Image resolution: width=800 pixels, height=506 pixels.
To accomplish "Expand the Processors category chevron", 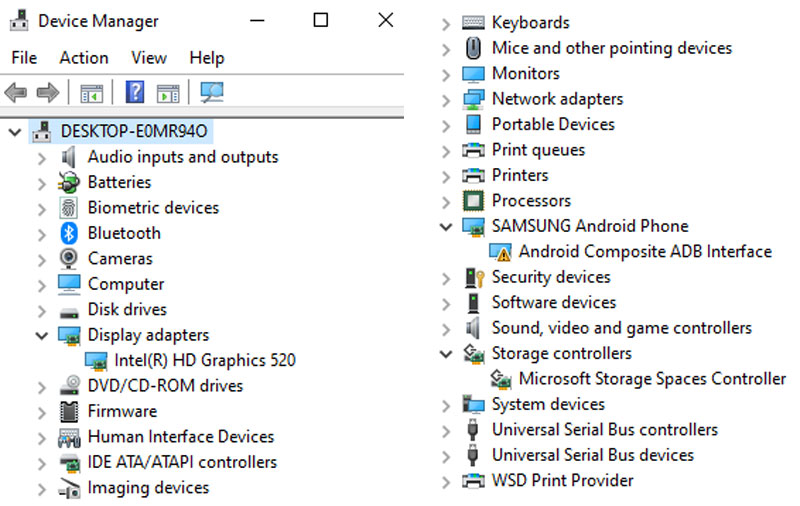I will tap(446, 202).
